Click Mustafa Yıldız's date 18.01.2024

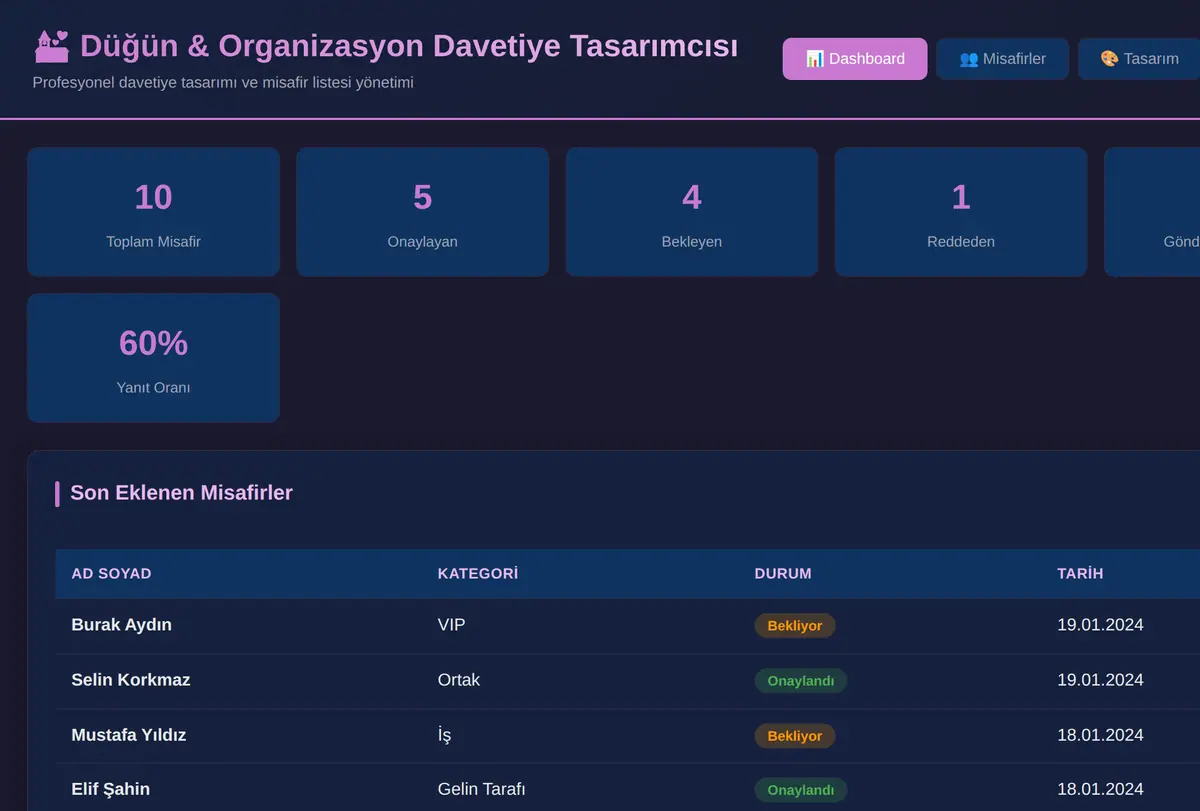click(x=1100, y=735)
